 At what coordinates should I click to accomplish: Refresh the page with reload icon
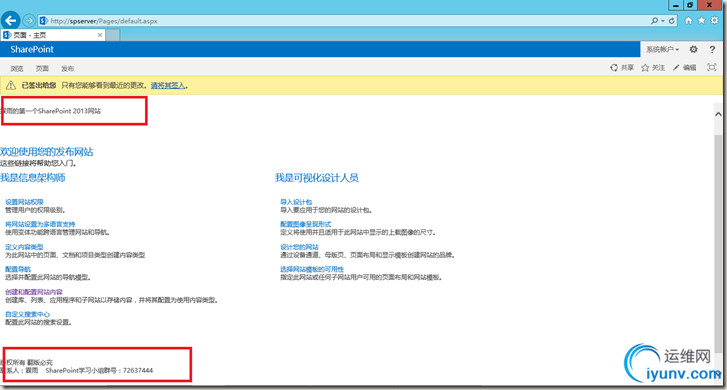coord(671,21)
